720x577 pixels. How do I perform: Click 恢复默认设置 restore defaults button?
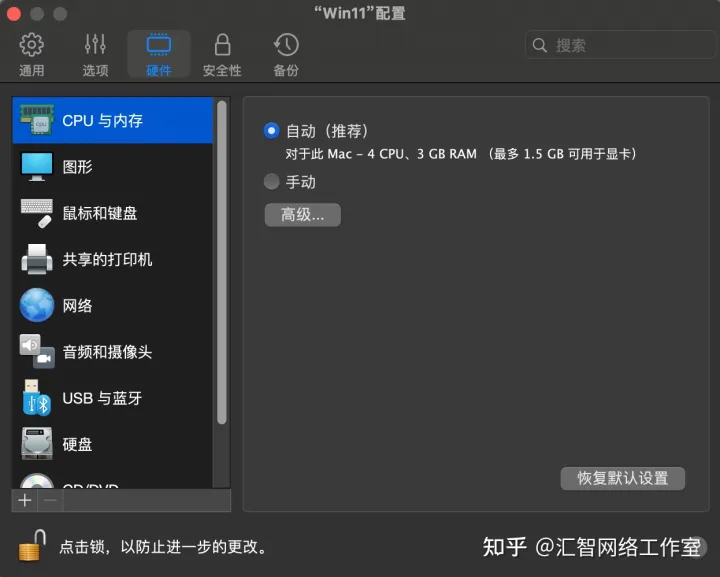tap(623, 478)
